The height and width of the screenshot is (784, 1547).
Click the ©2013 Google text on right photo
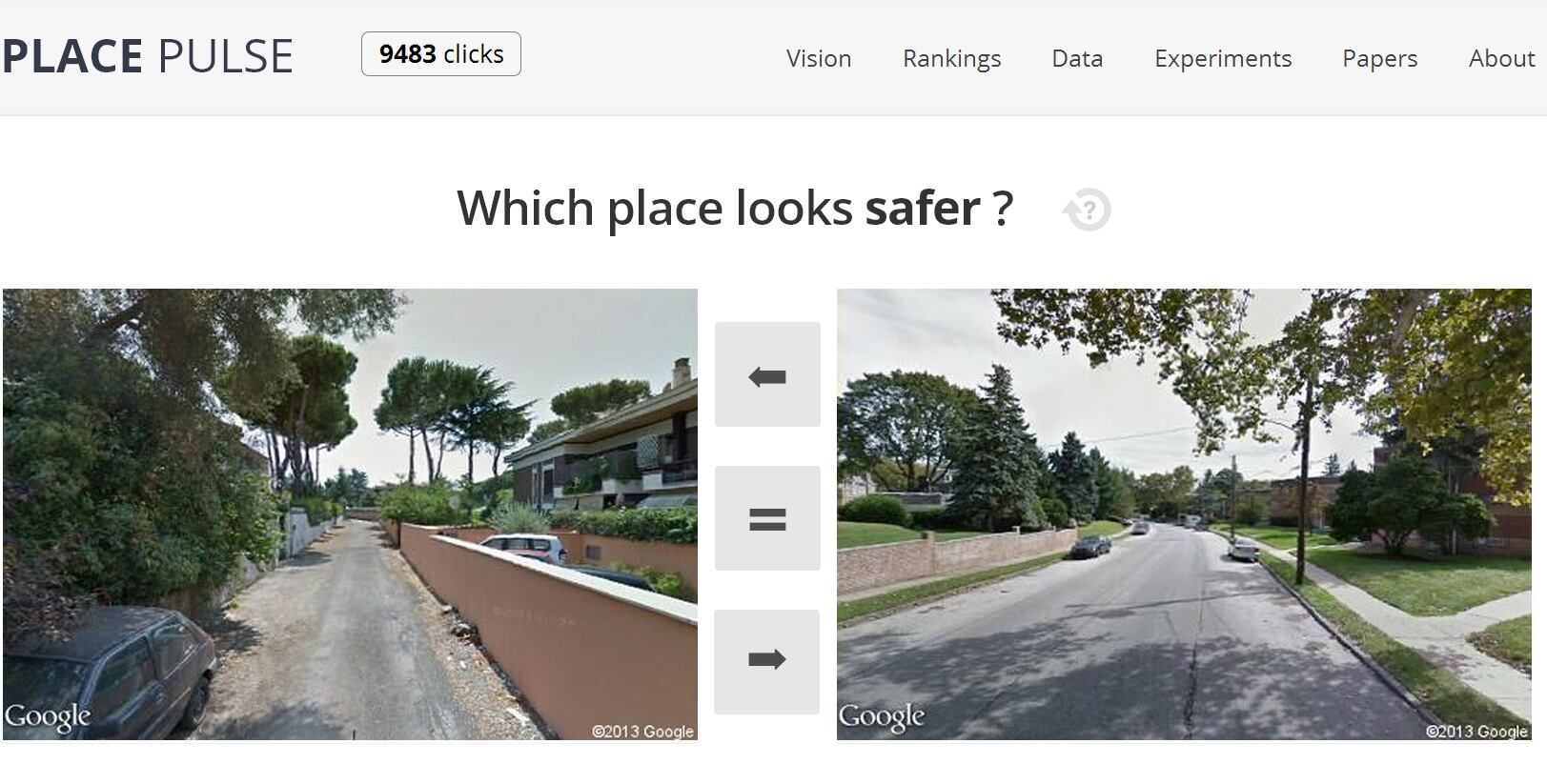point(1476,731)
